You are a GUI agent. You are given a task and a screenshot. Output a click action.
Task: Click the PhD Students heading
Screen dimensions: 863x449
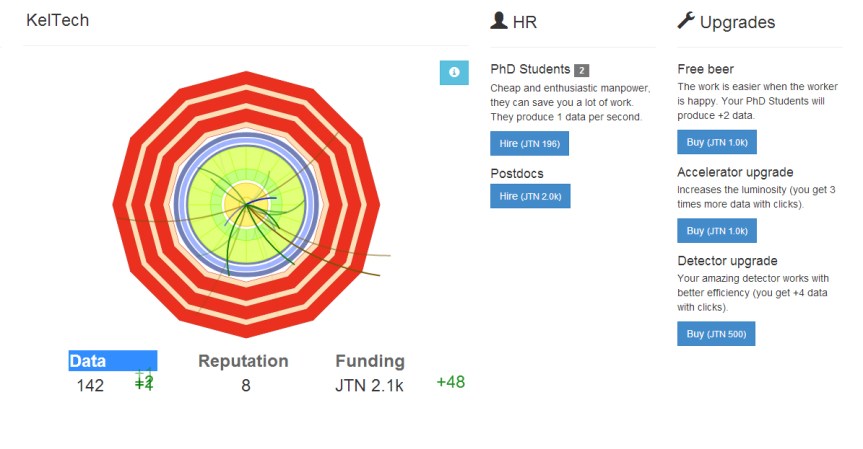530,69
